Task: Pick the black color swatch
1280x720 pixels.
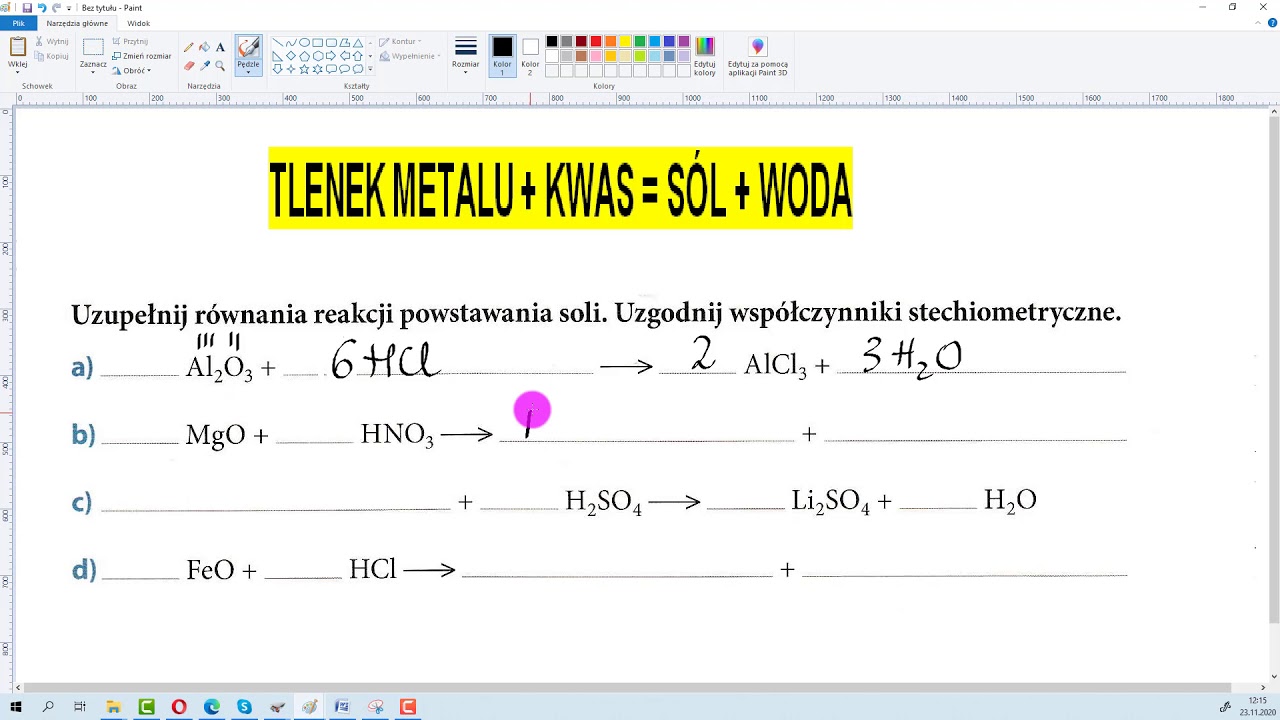Action: (552, 41)
